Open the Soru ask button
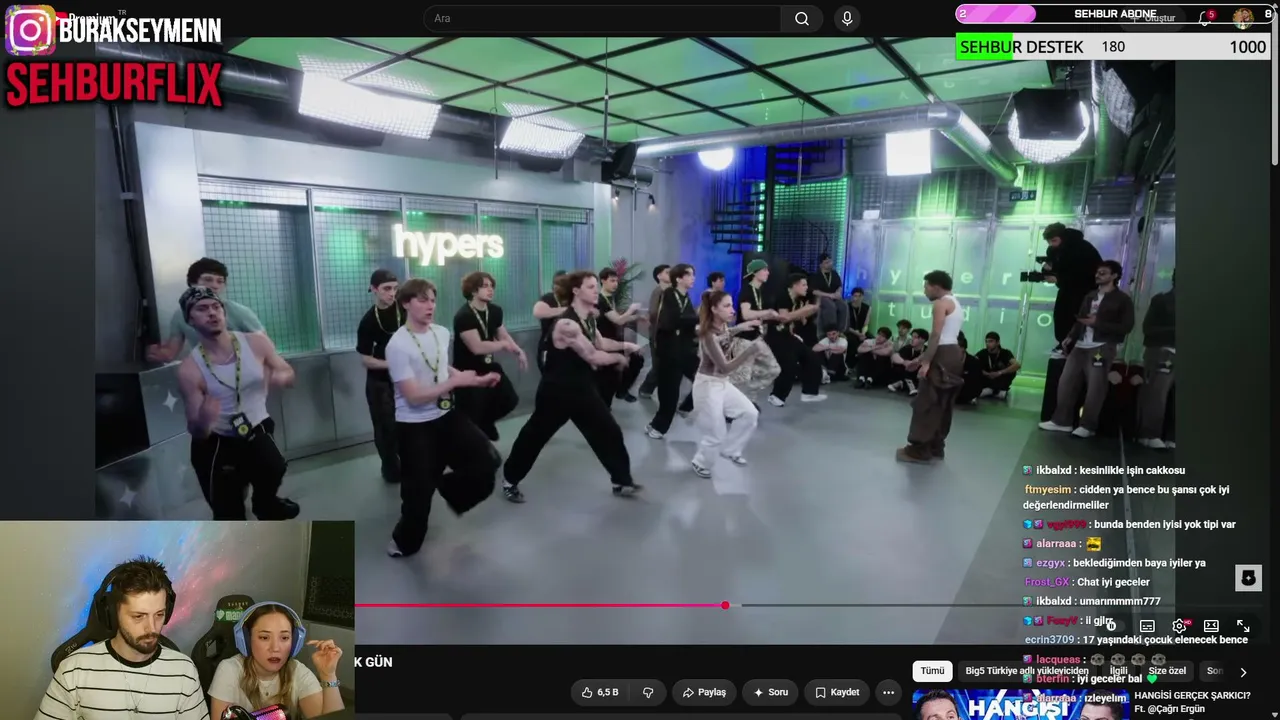This screenshot has width=1280, height=720. [771, 692]
